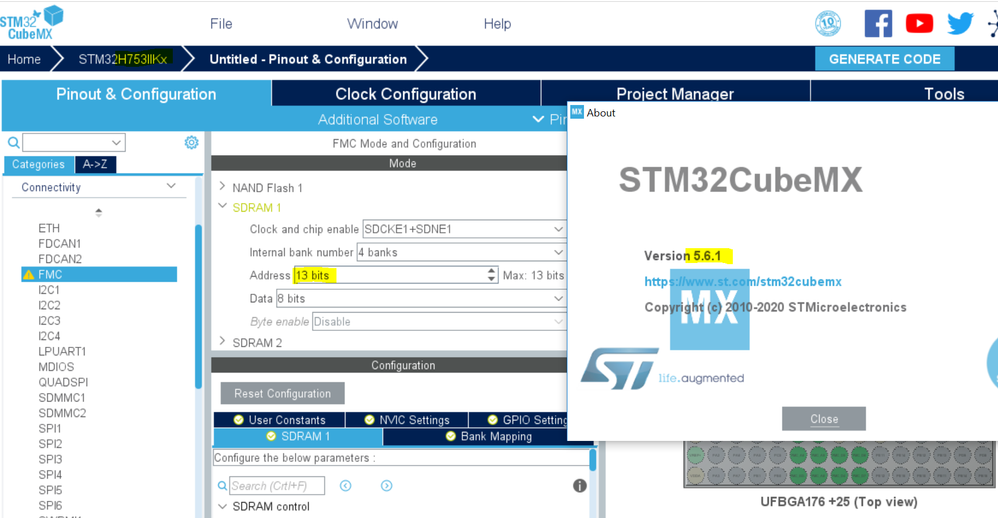The height and width of the screenshot is (518, 998).
Task: Click the parameter panel vertical scrollbar
Action: tap(593, 459)
